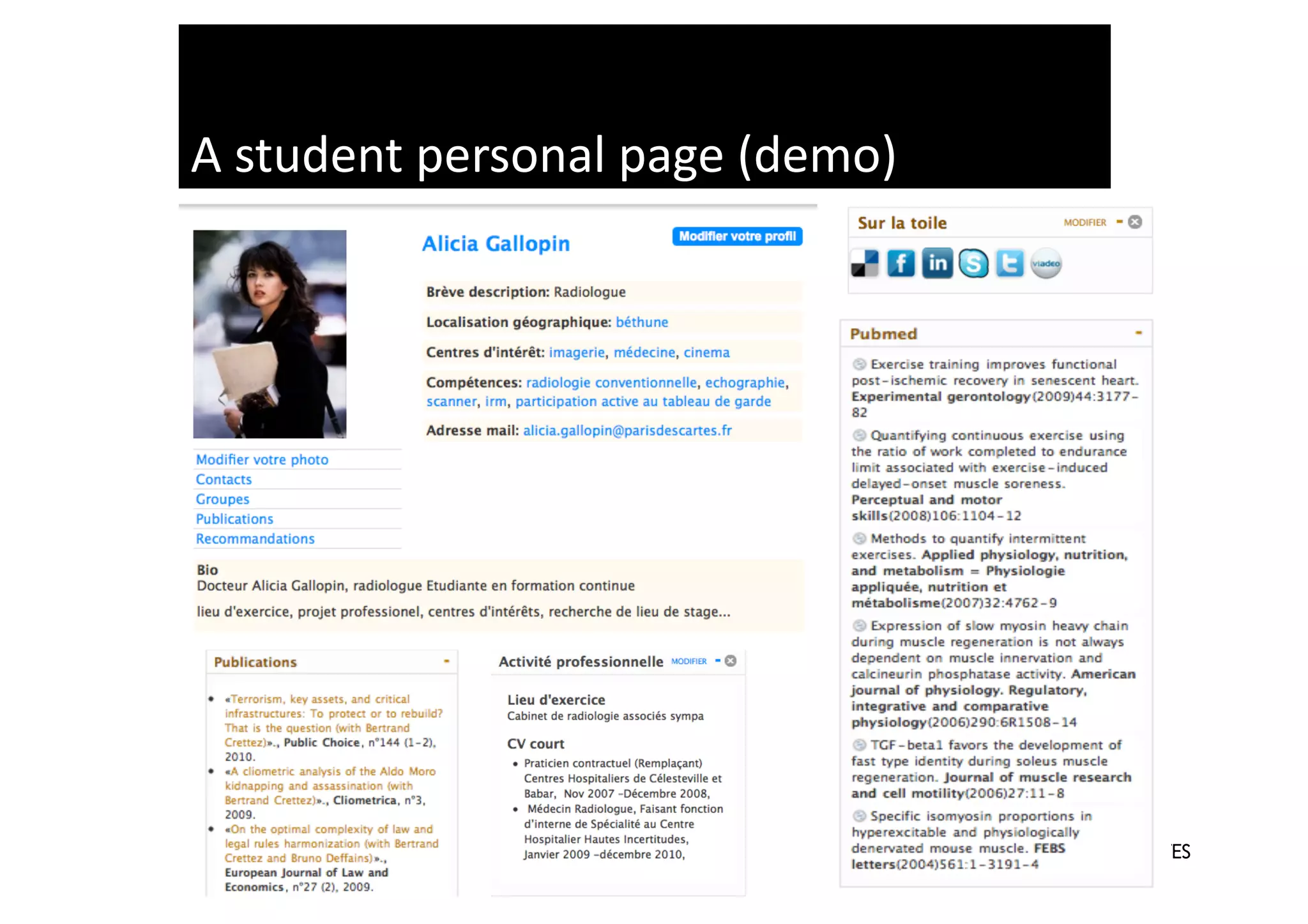Click the Pubmed widget title
Screen dimensions: 1308x924
(883, 334)
